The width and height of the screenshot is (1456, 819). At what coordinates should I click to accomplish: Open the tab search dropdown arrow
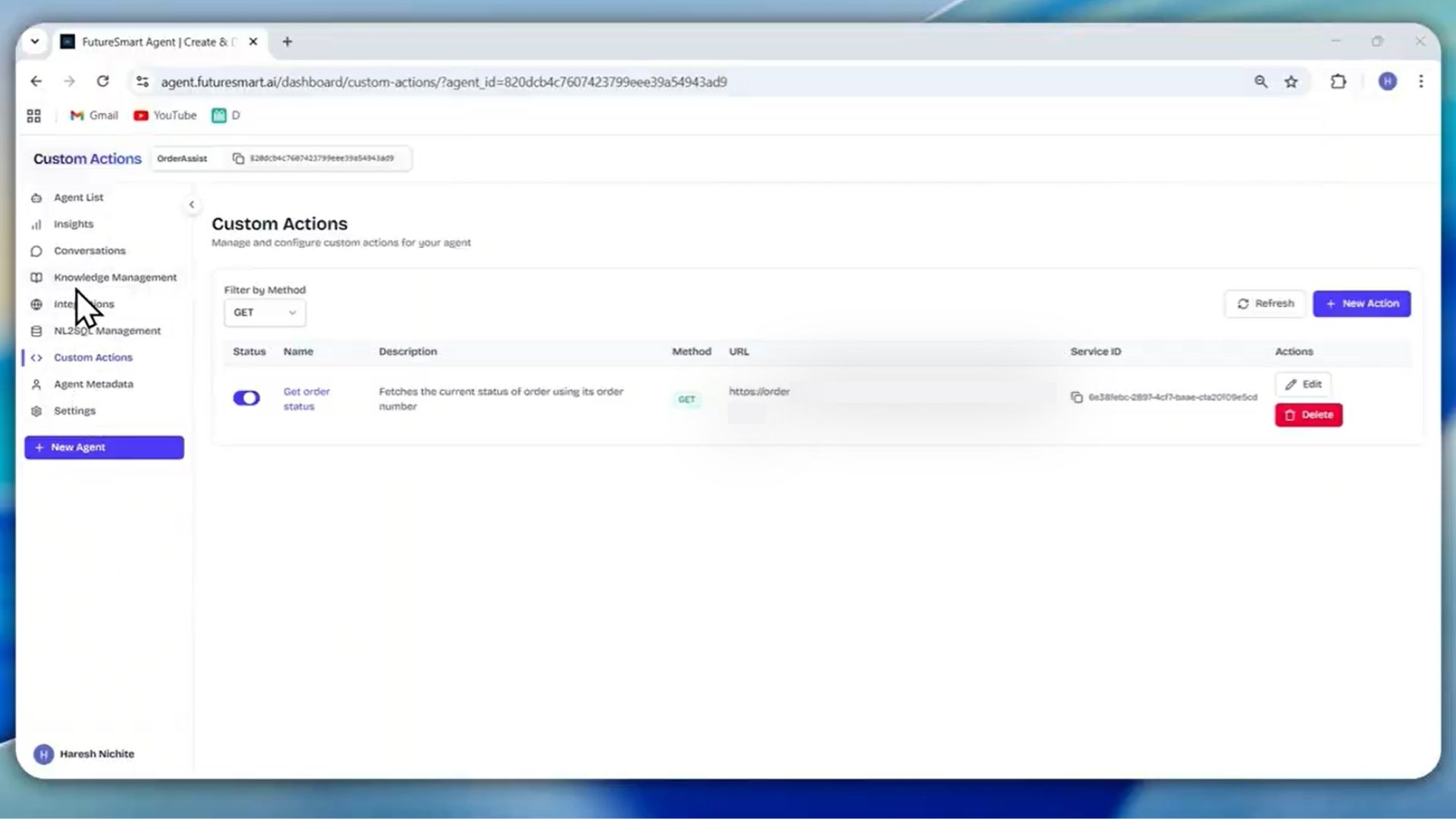35,42
